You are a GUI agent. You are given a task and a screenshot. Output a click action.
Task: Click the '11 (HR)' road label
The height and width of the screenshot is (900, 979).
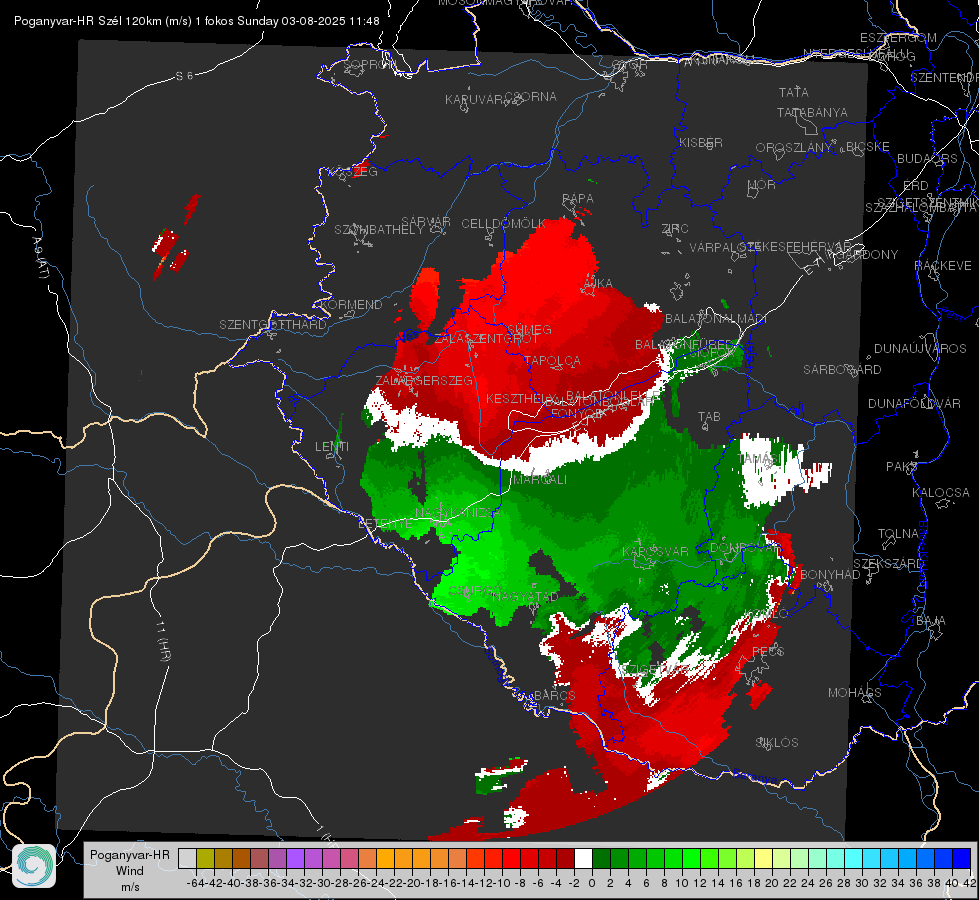click(163, 641)
